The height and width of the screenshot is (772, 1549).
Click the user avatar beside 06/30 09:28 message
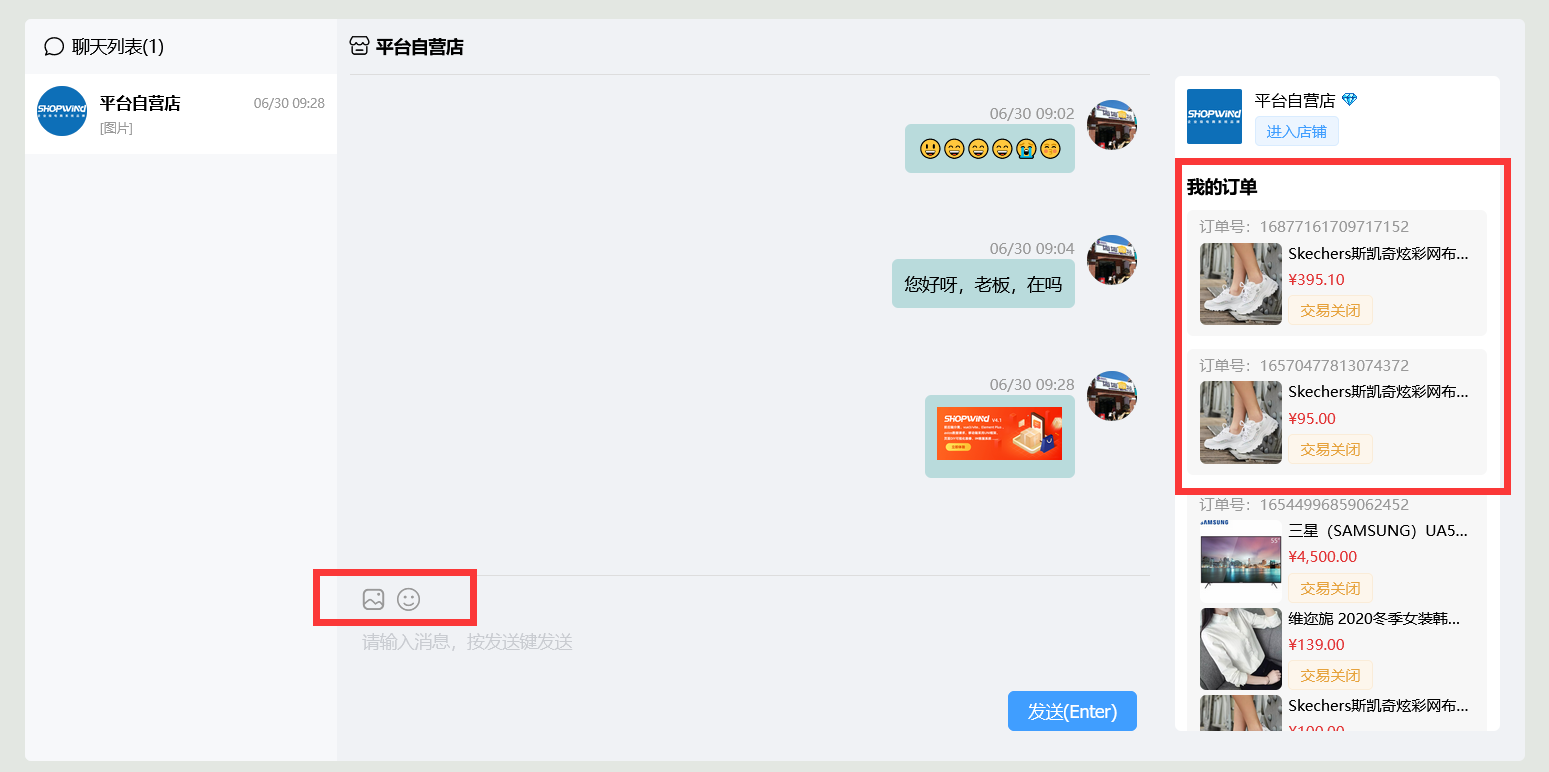point(1112,396)
